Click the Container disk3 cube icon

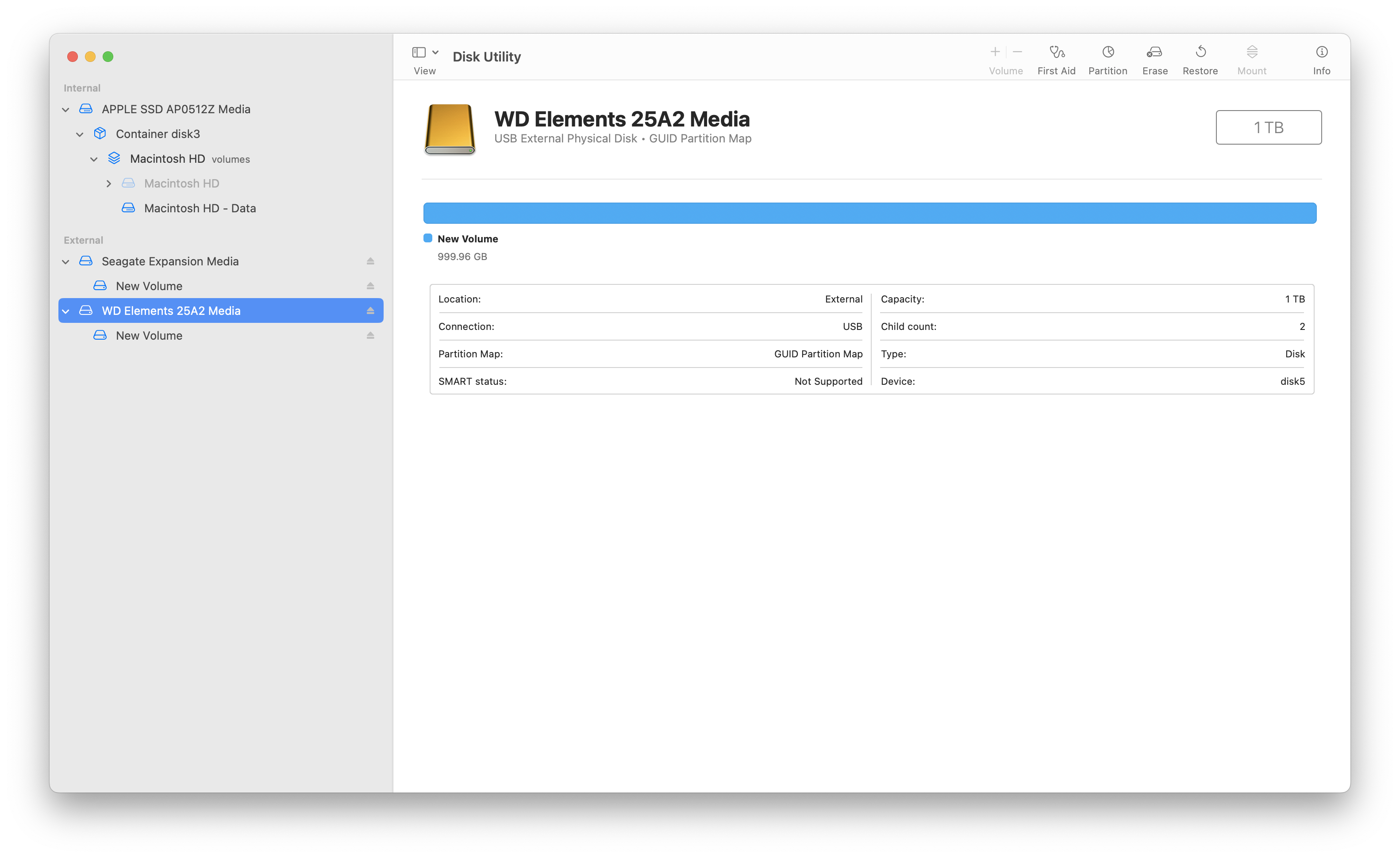click(x=100, y=134)
